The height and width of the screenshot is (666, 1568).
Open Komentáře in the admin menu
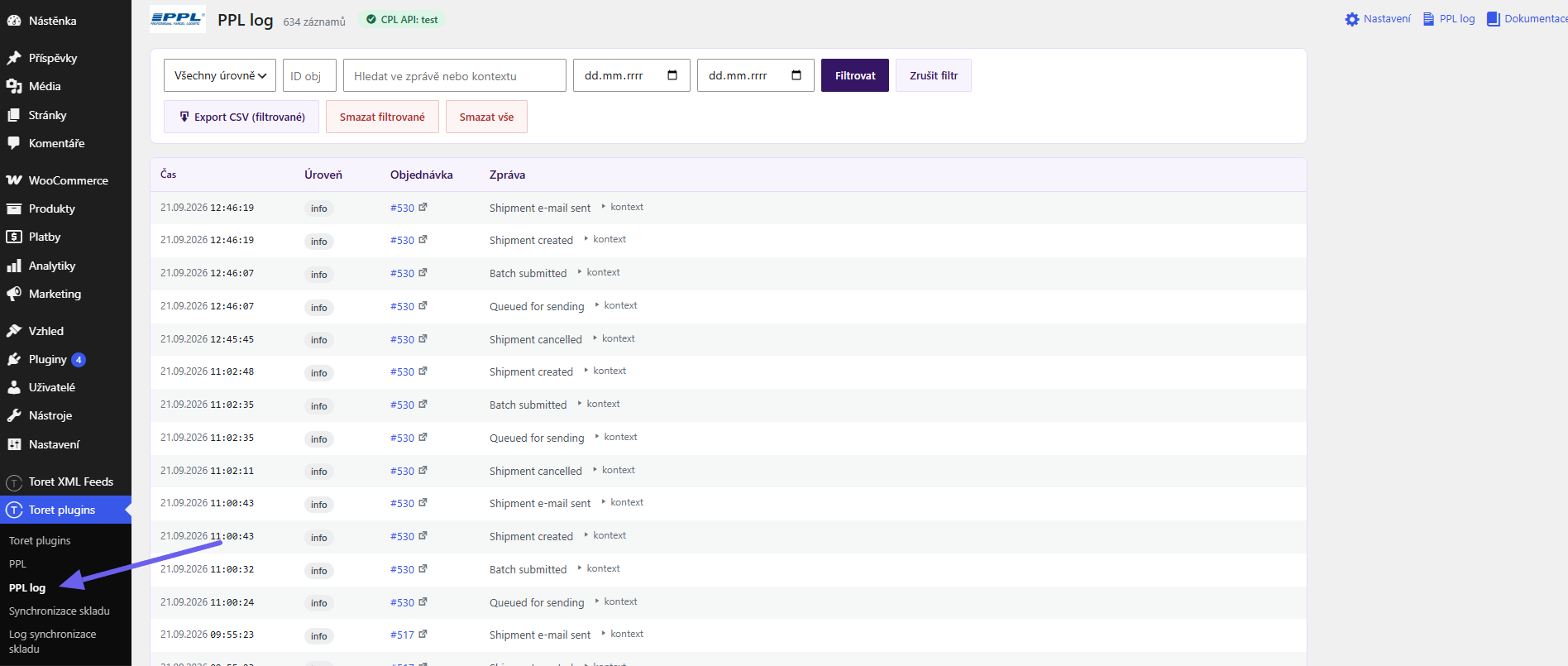56,143
